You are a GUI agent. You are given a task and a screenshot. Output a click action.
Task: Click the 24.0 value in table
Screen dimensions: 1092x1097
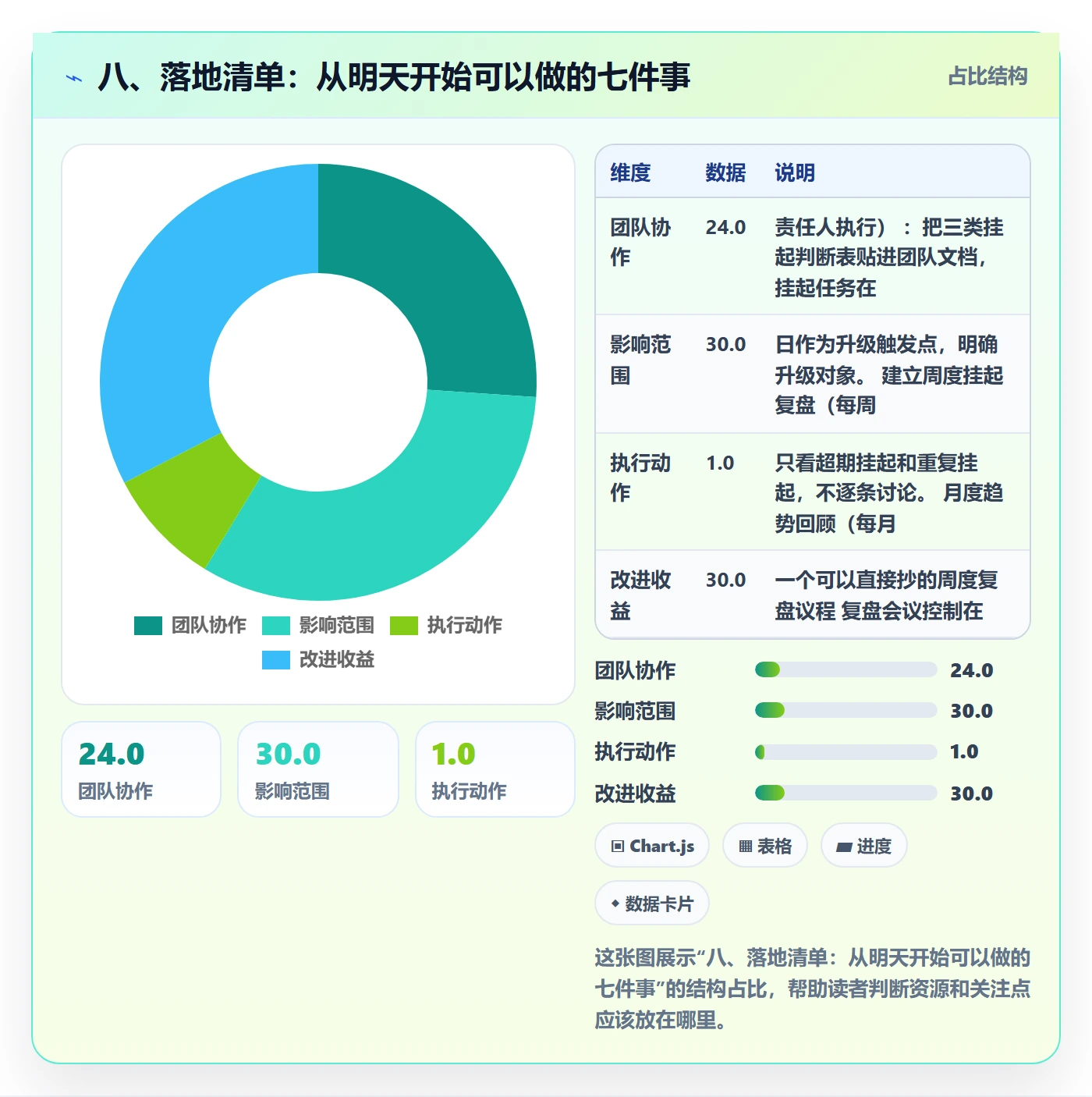725,227
